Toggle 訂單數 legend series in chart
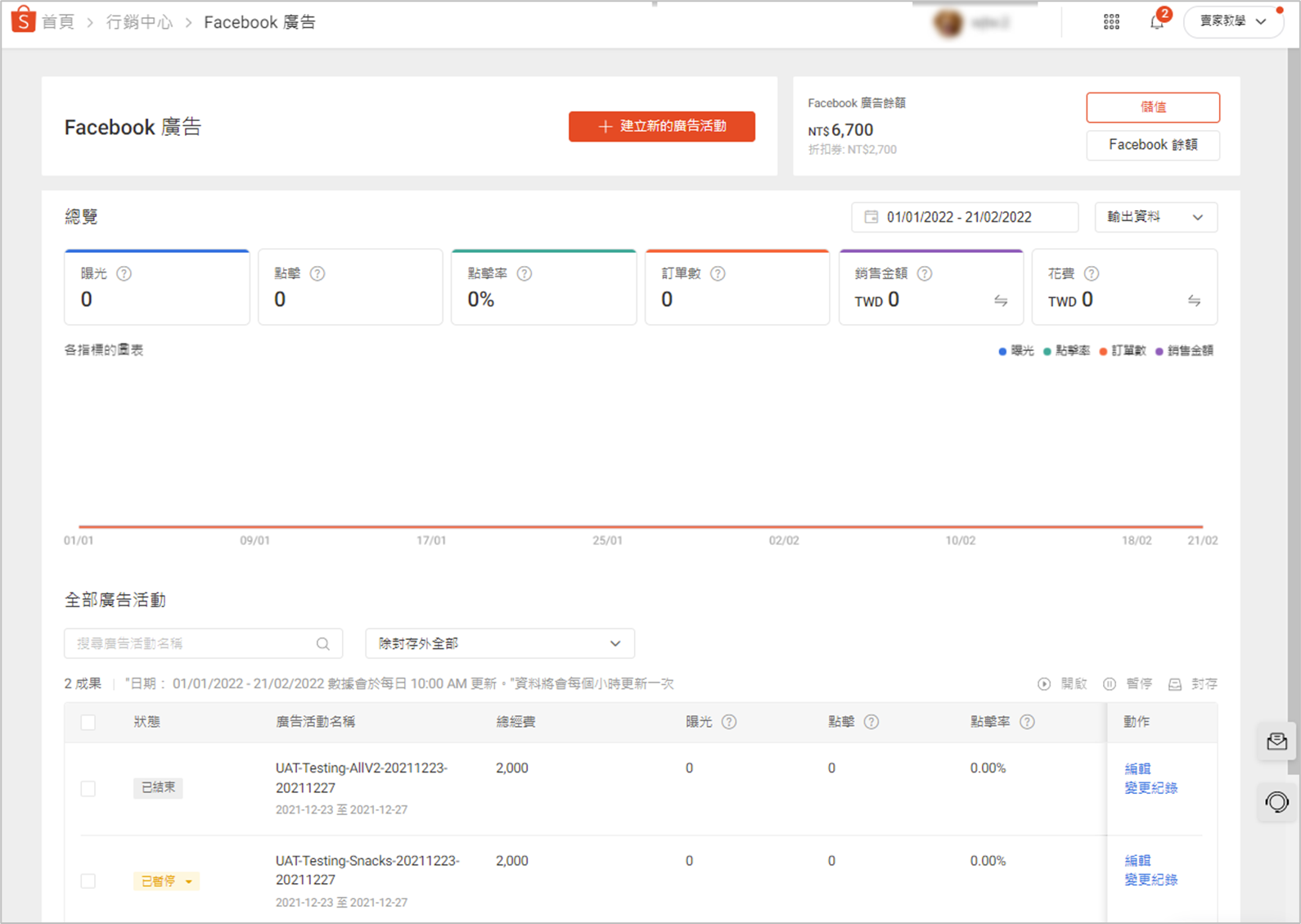The image size is (1301, 924). [x=1123, y=351]
